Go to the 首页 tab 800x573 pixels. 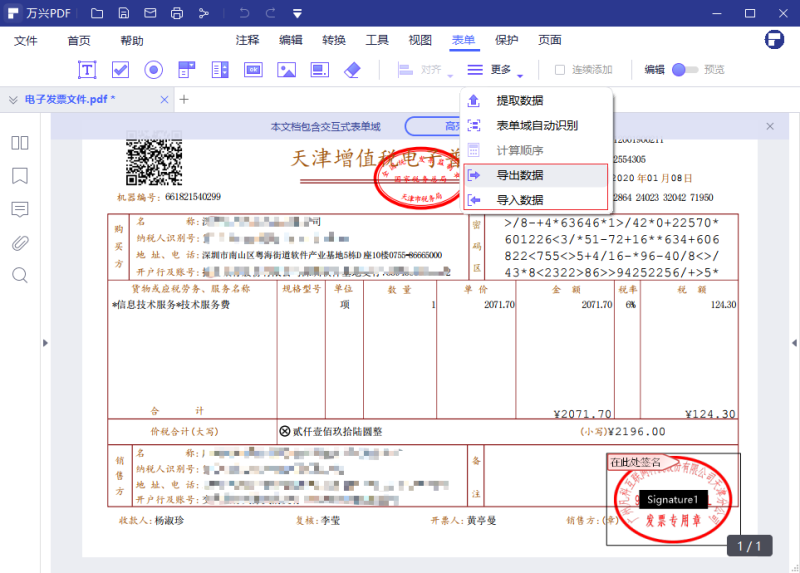click(x=79, y=40)
